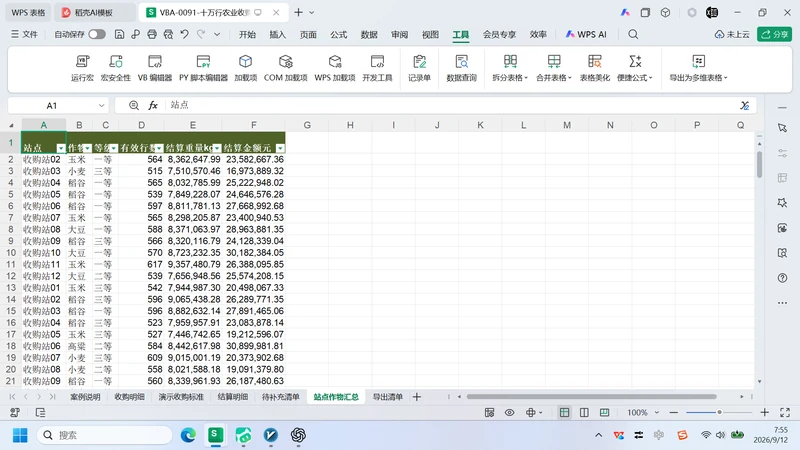The width and height of the screenshot is (800, 450).
Task: Open 宏安全性 macro security settings
Action: [x=116, y=68]
